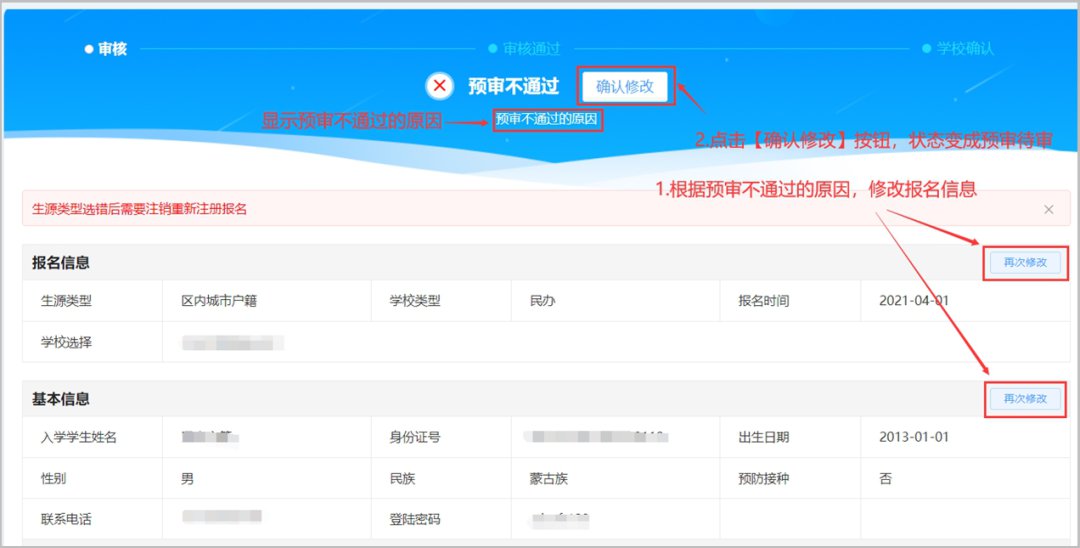Viewport: 1080px width, 548px height.
Task: Click the 2013-01-01 birth date value
Action: click(914, 437)
